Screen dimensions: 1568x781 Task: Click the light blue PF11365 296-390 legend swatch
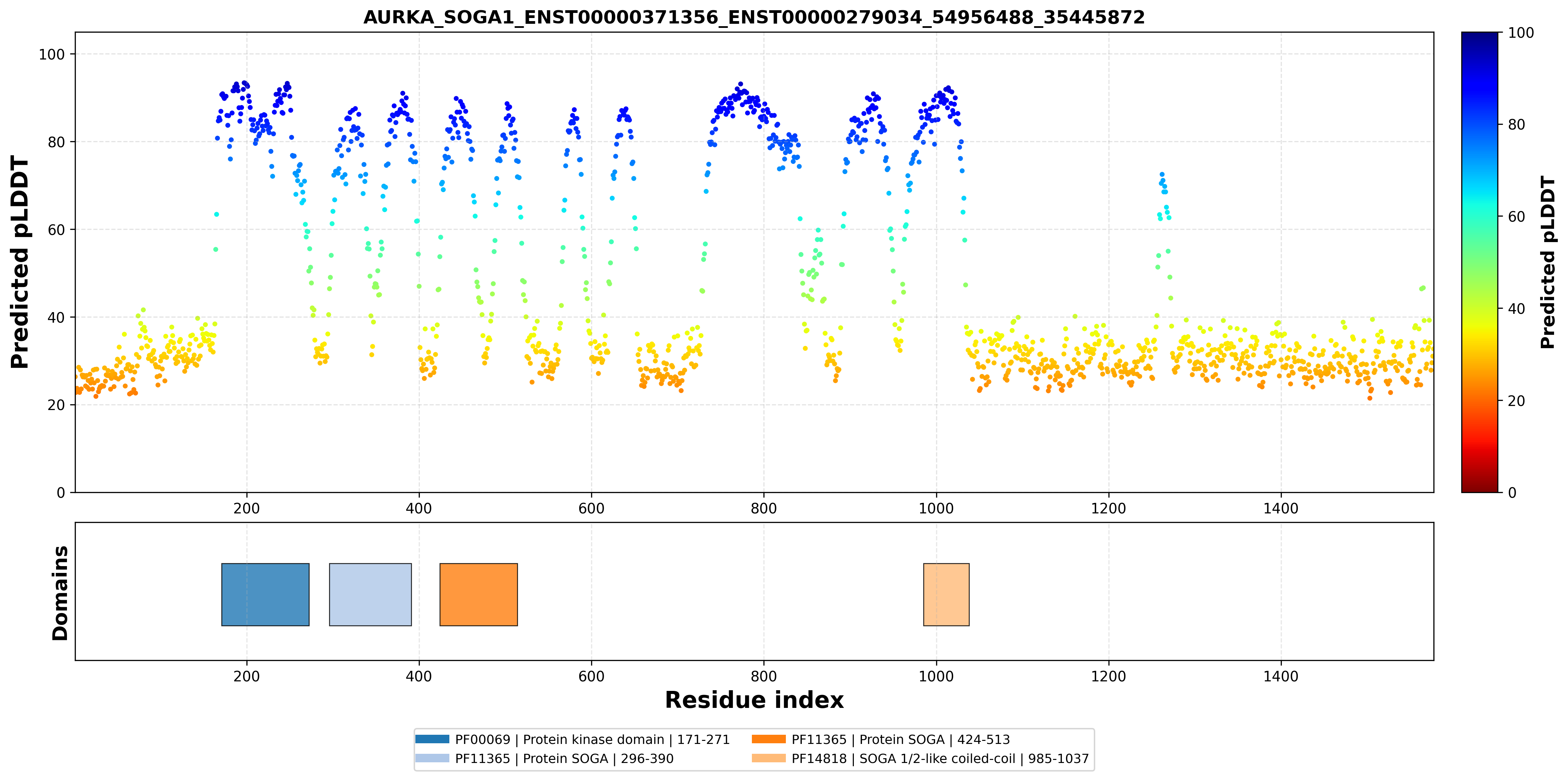[x=432, y=759]
